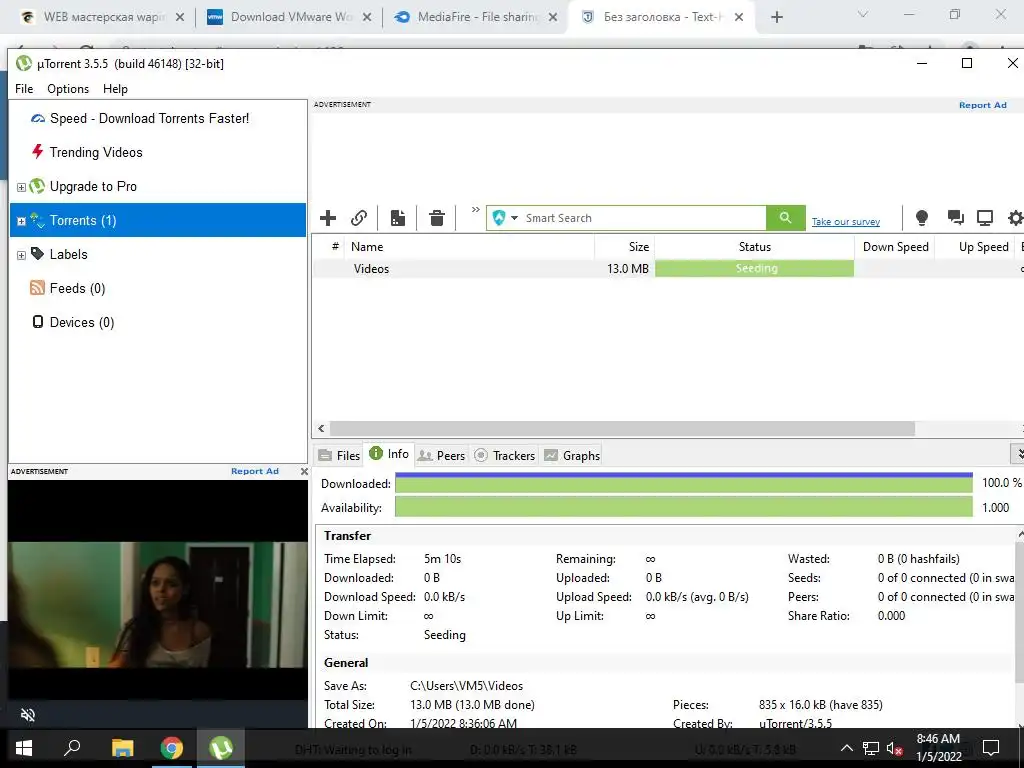Click the green search magnifier button
Viewport: 1024px width, 768px height.
(x=785, y=217)
